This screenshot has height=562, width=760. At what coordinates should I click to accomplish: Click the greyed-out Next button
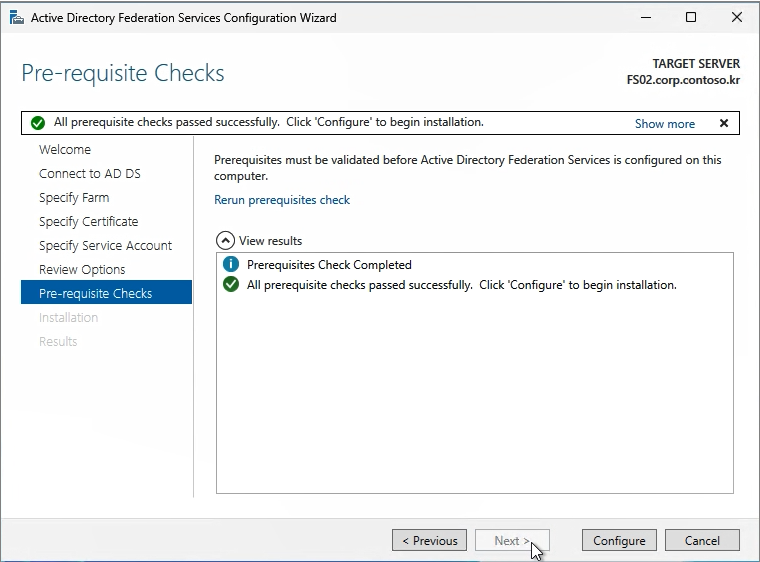point(512,540)
